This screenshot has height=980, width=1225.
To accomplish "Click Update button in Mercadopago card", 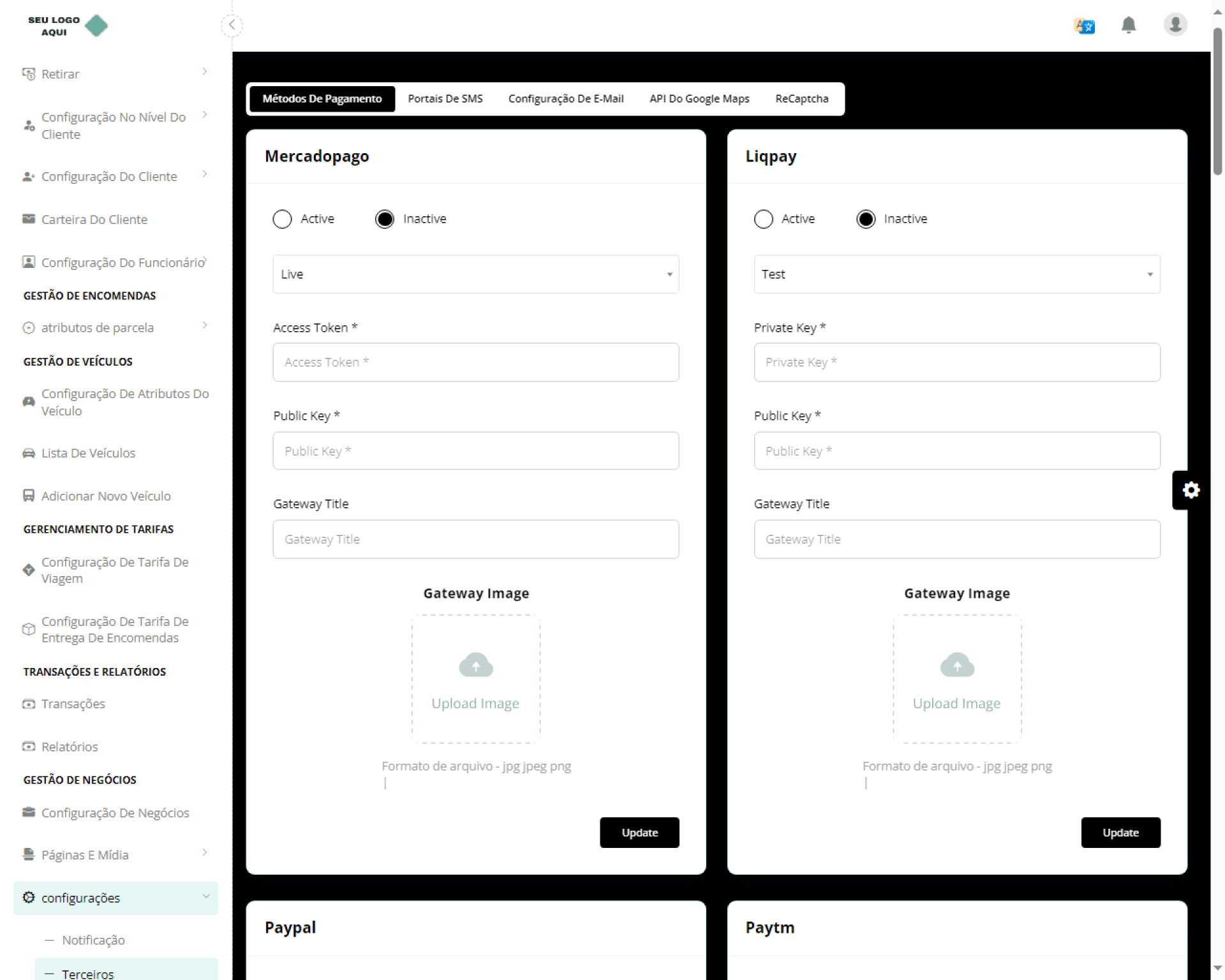I will [x=639, y=832].
